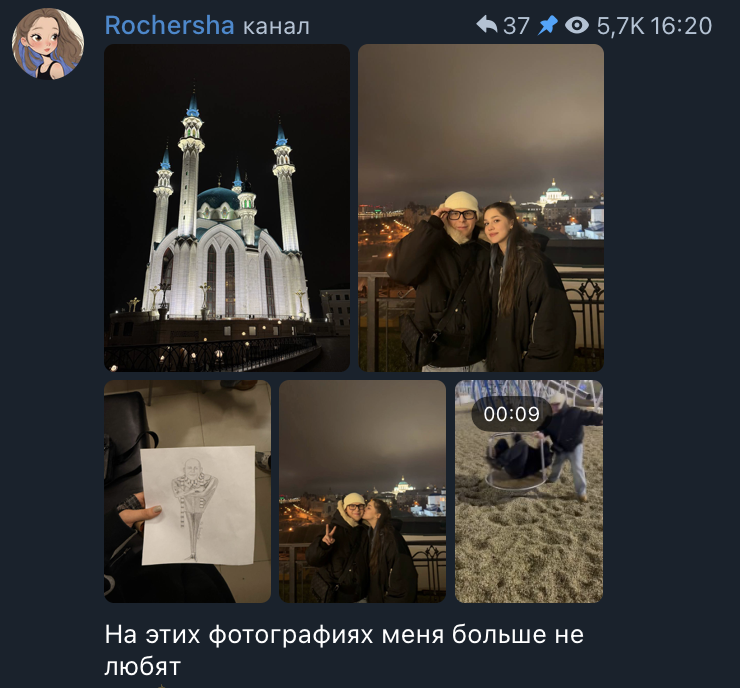Click the 00:09 video duration badge
Screen dimensions: 740x688
(511, 414)
